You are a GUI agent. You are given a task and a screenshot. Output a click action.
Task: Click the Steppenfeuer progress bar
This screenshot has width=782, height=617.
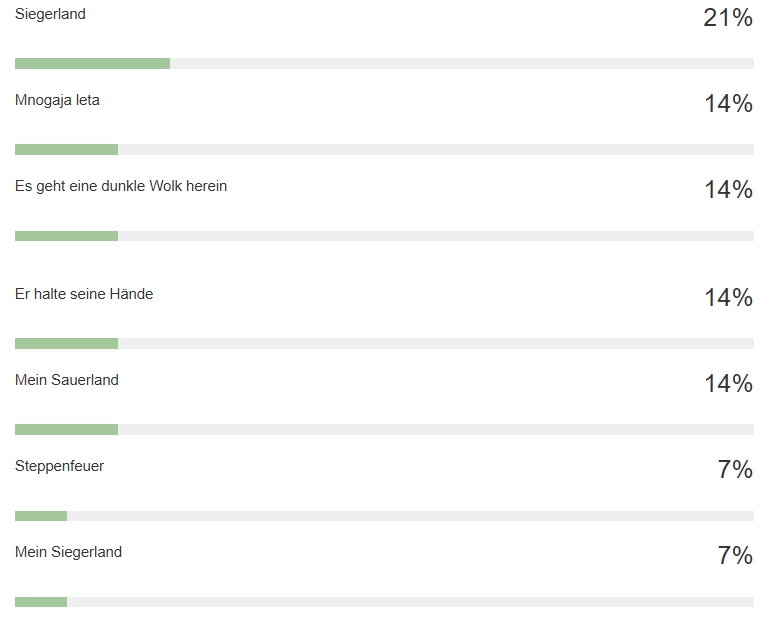point(384,516)
